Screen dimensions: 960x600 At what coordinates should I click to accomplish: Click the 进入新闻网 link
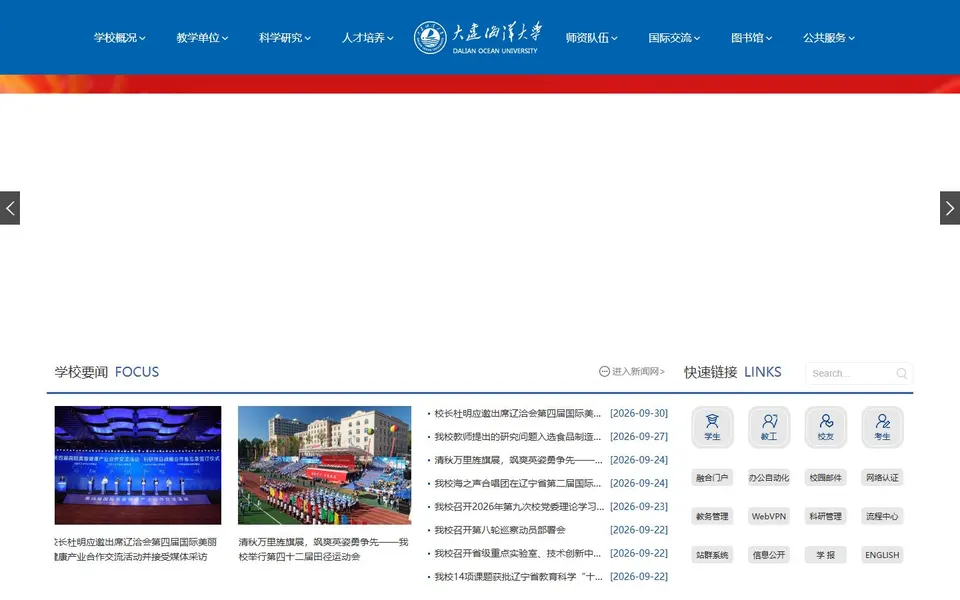632,372
